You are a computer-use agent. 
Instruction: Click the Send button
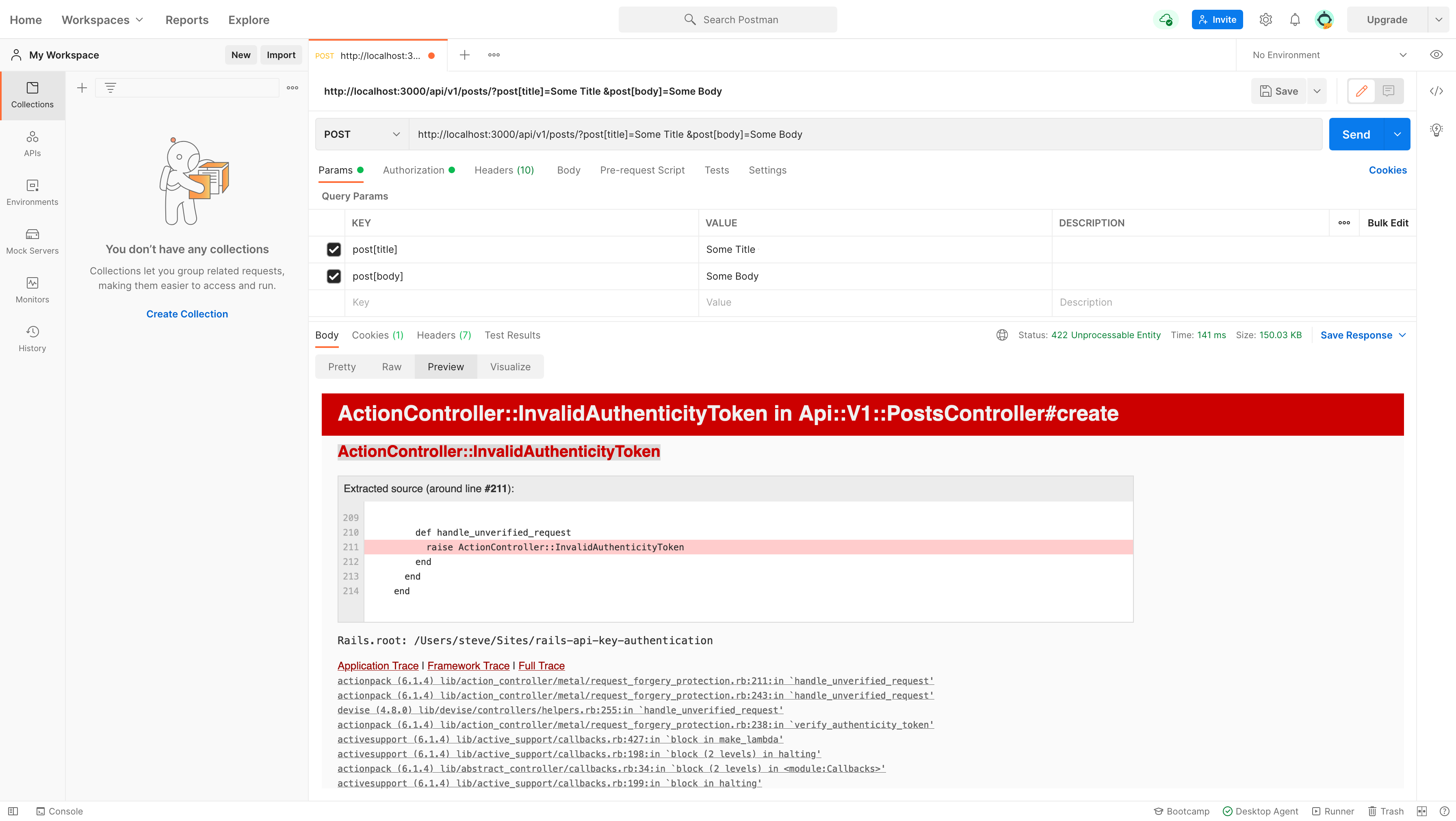pyautogui.click(x=1356, y=134)
